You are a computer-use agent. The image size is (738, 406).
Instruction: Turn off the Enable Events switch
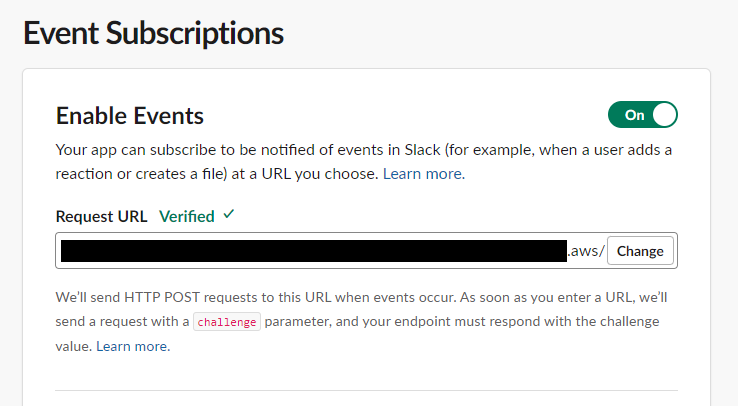coord(642,115)
